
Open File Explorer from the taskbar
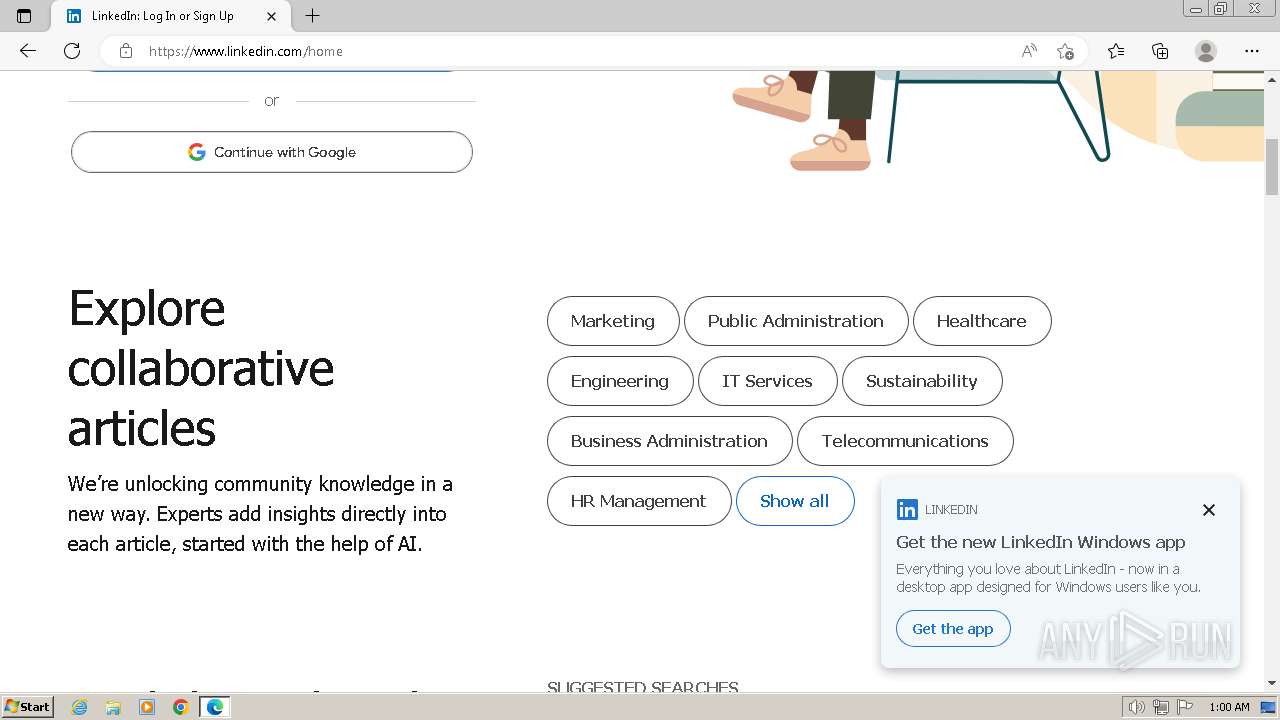coord(113,707)
